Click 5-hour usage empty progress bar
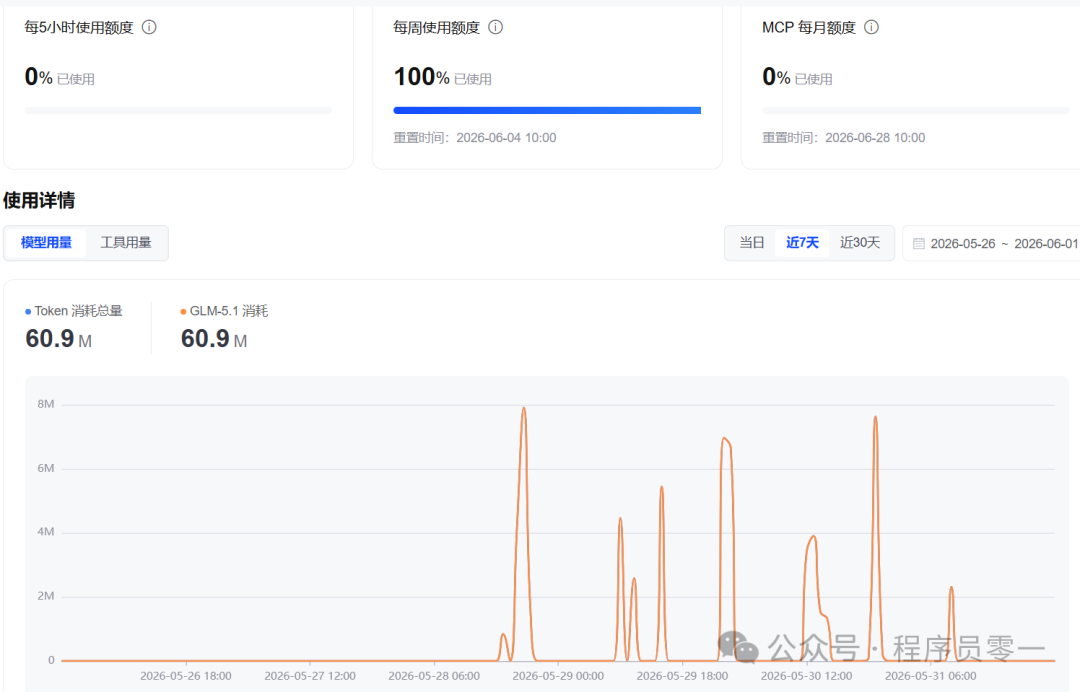The width and height of the screenshot is (1080, 692). point(178,110)
